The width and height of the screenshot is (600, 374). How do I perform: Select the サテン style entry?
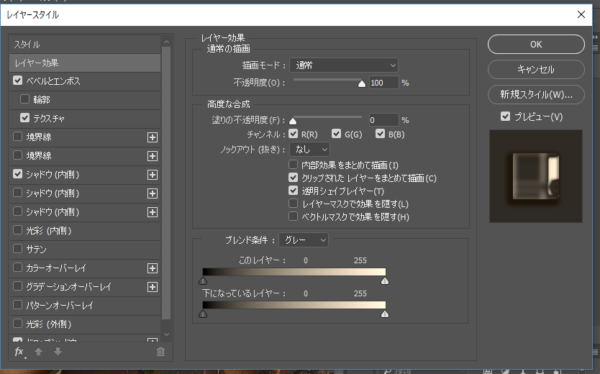pos(85,249)
